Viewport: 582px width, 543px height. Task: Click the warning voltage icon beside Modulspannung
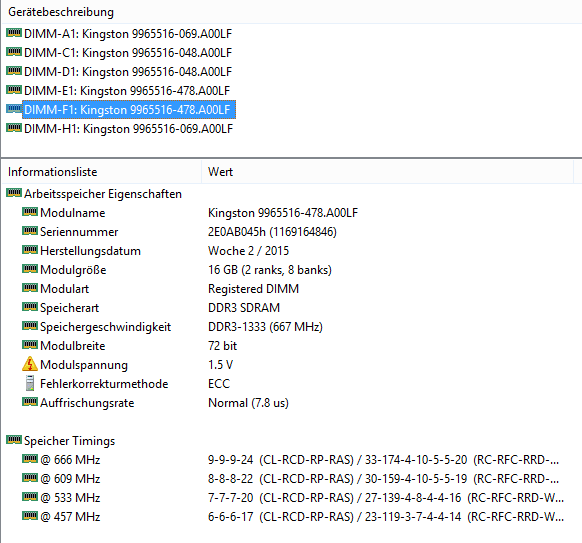tap(30, 364)
